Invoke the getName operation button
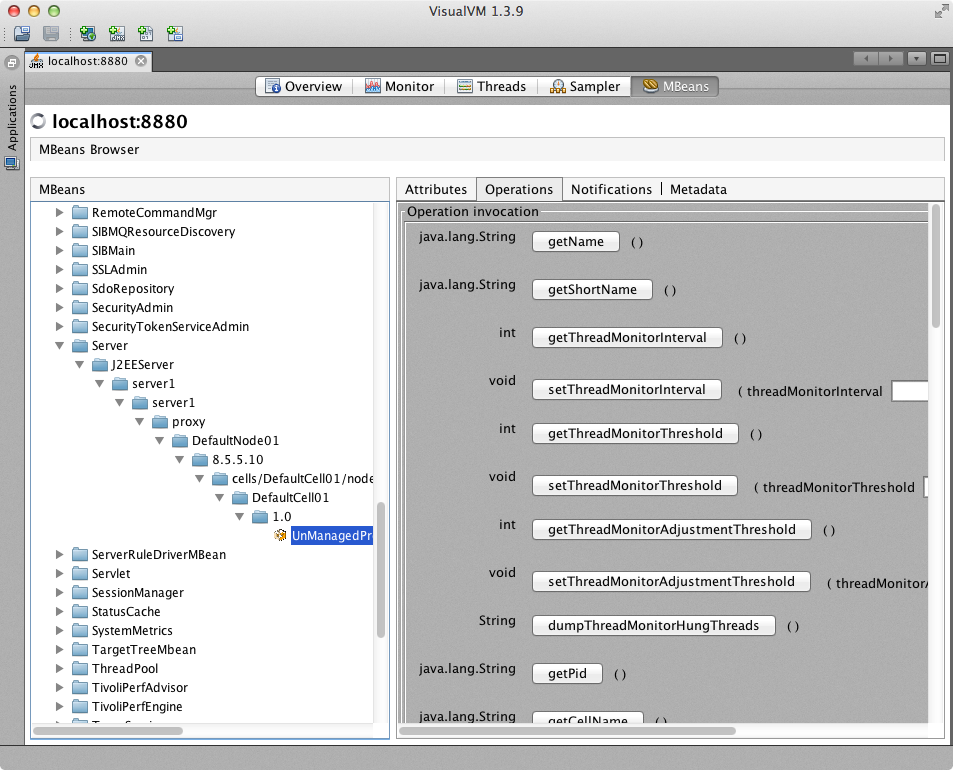The width and height of the screenshot is (953, 770). click(576, 241)
